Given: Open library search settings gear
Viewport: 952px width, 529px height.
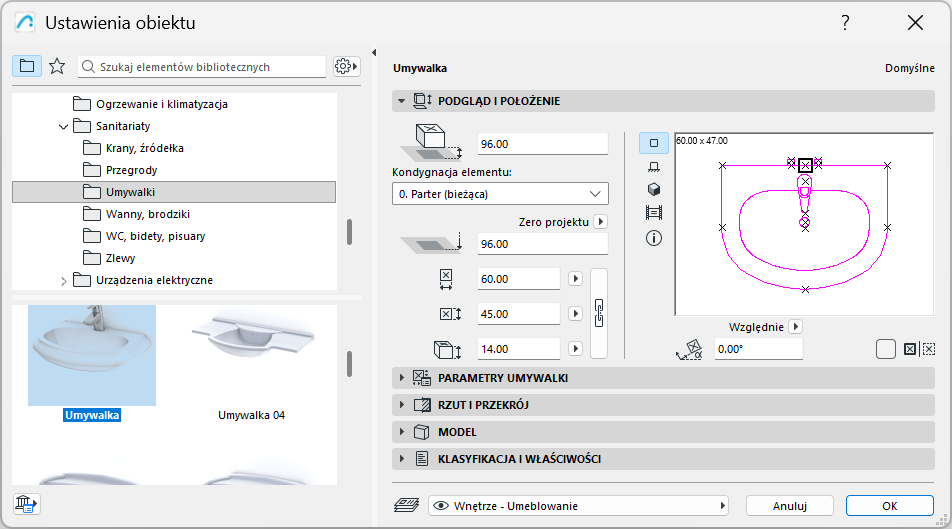Looking at the screenshot, I should [346, 67].
